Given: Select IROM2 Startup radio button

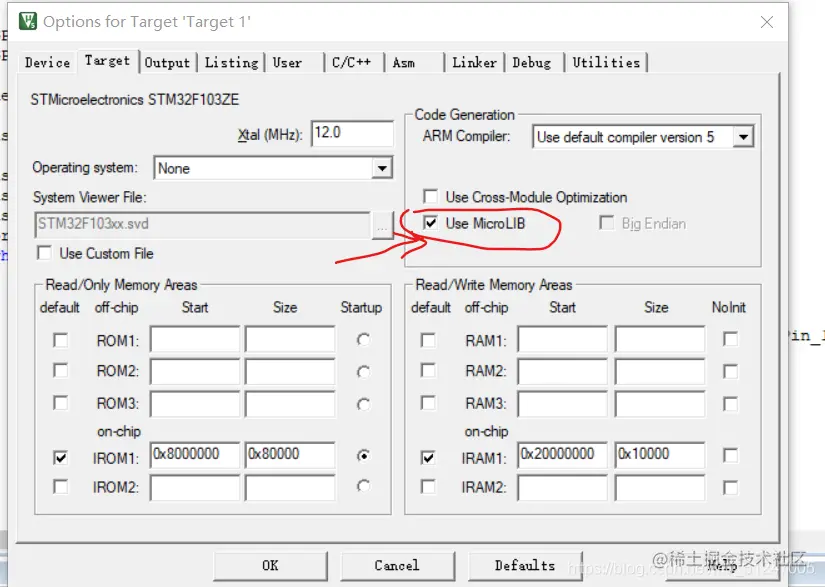Looking at the screenshot, I should (x=363, y=487).
